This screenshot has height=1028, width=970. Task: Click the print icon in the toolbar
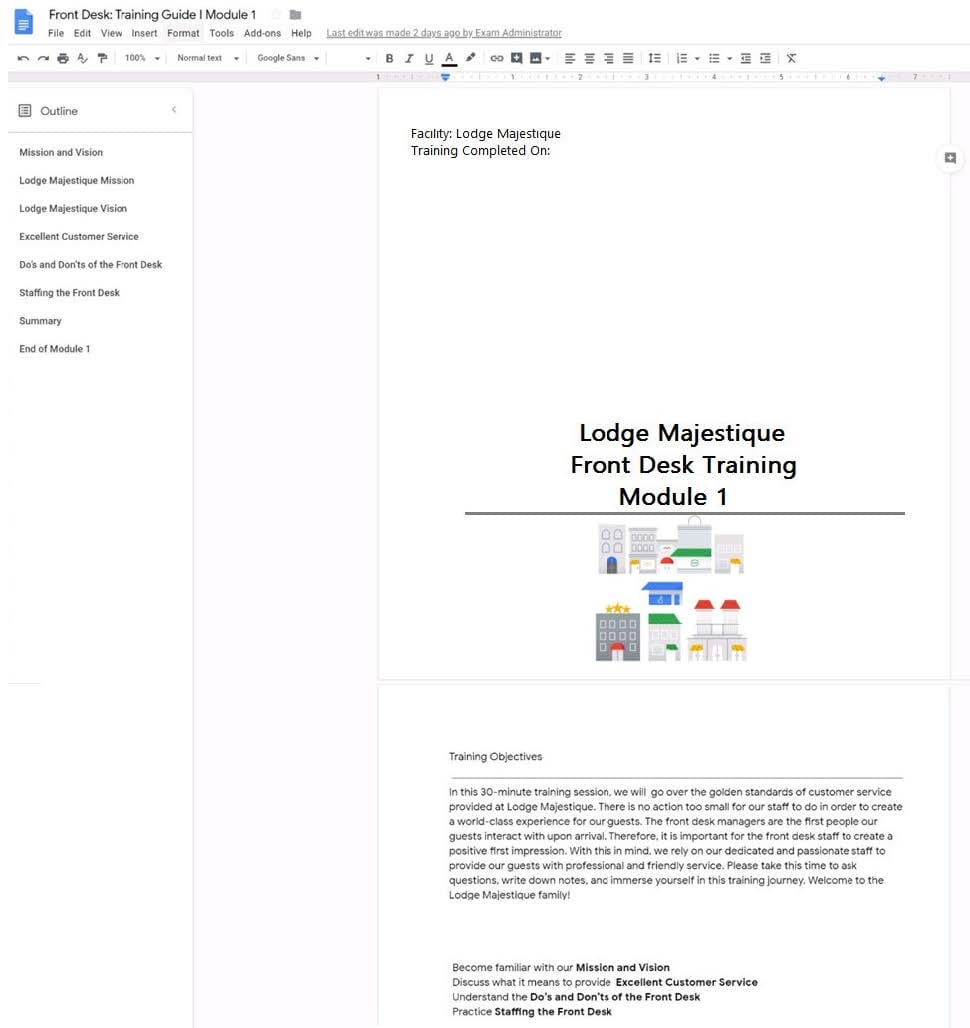click(x=63, y=58)
